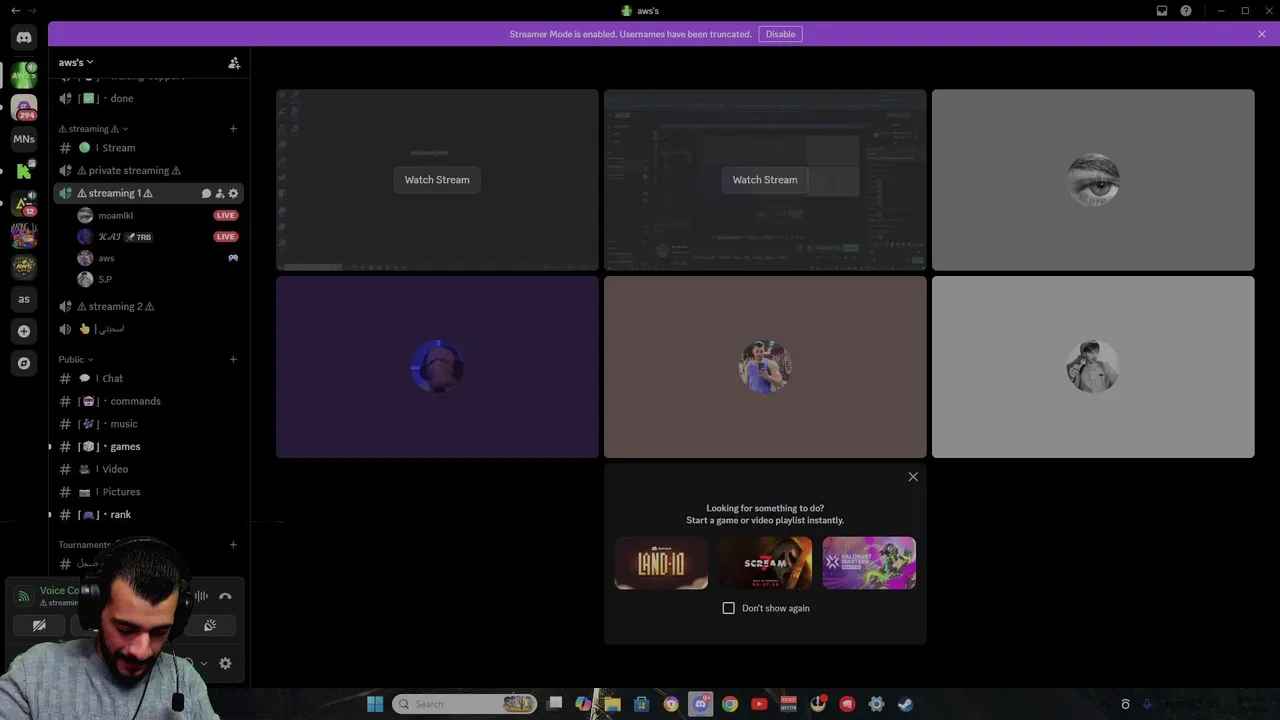The width and height of the screenshot is (1280, 720).
Task: Open the music channel
Action: pos(147,424)
